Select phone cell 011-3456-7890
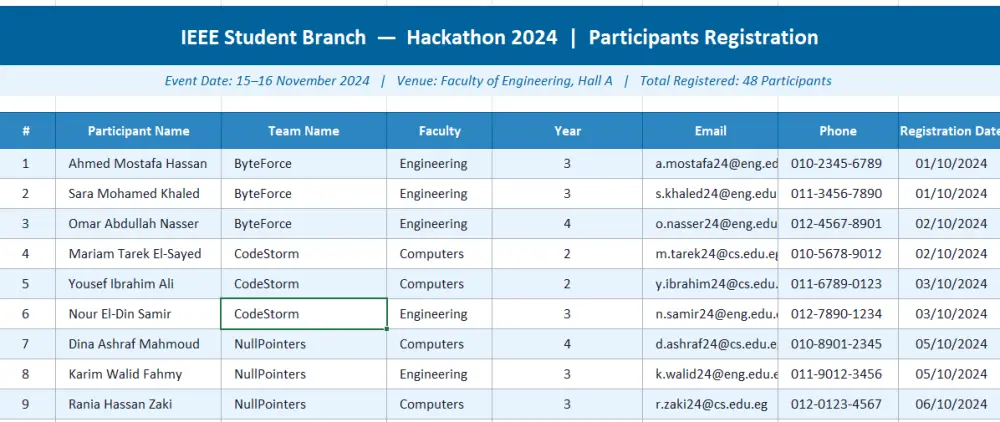1000x422 pixels. click(838, 194)
